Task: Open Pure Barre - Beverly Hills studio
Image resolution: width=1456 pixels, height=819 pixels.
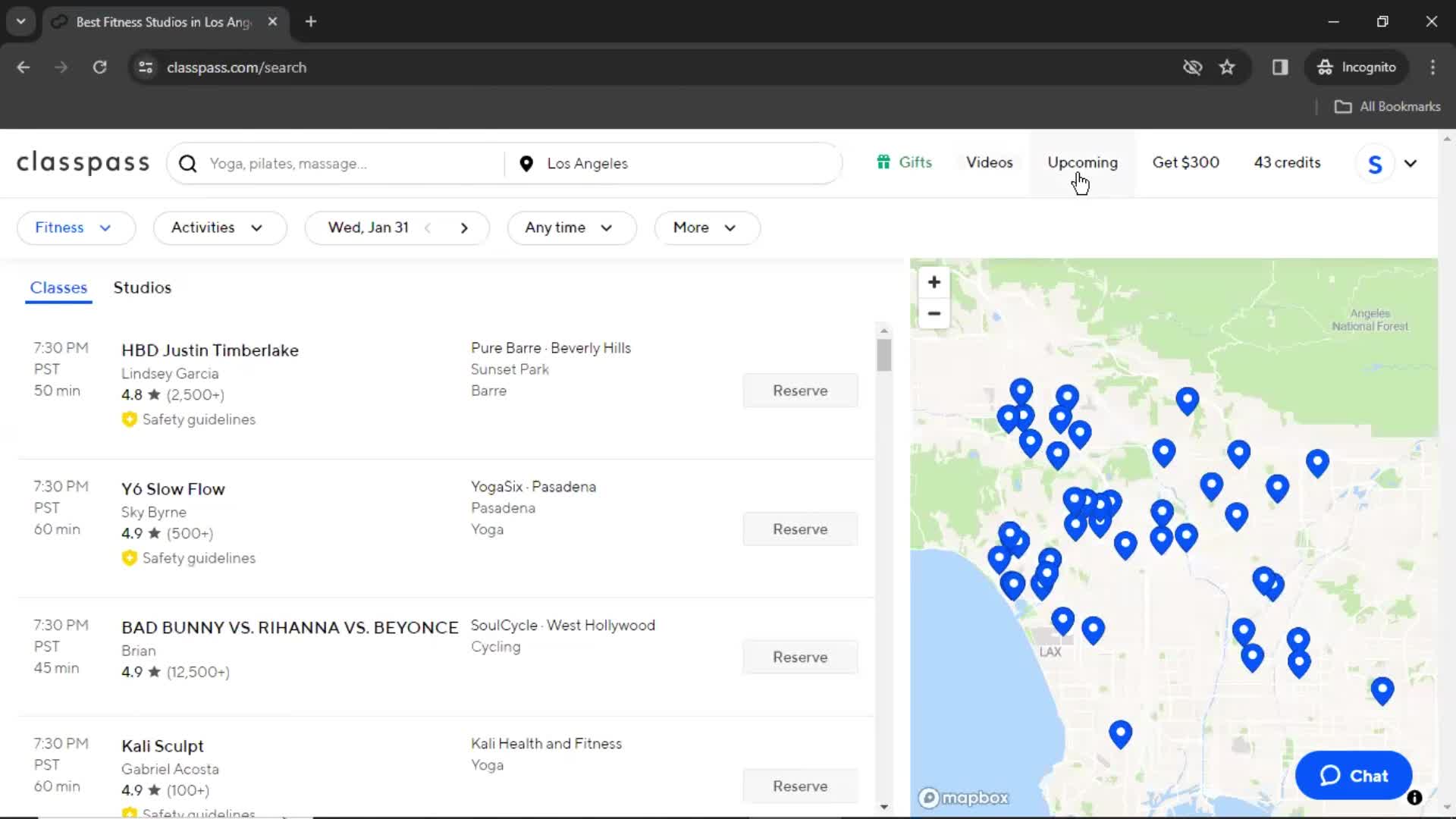Action: tap(551, 348)
